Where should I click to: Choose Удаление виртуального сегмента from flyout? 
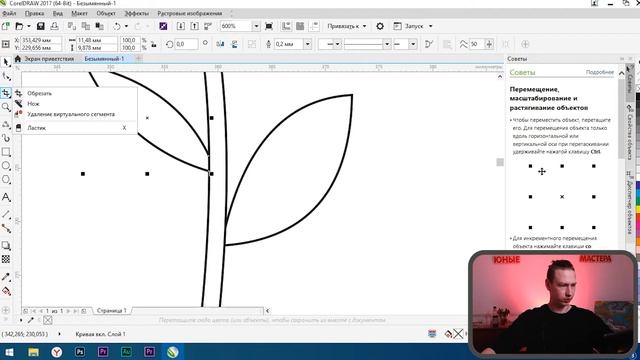(x=75, y=114)
